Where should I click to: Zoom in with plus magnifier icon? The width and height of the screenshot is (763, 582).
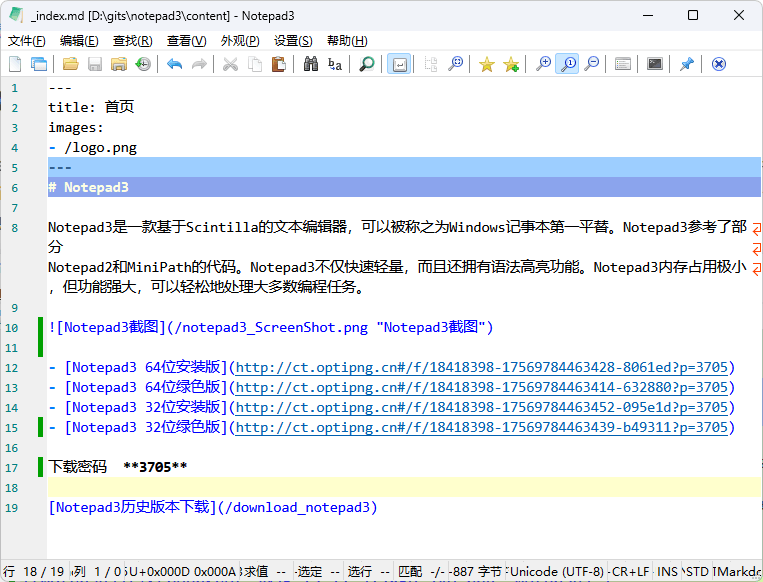point(543,64)
